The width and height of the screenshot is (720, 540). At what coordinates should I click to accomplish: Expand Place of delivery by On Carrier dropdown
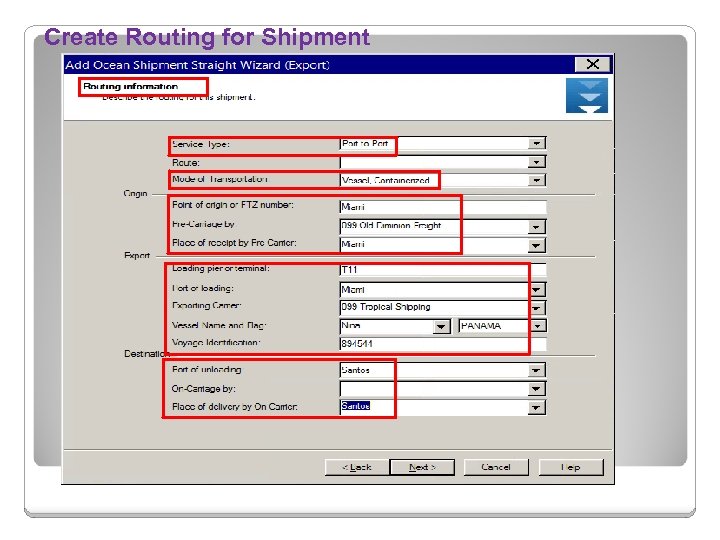click(536, 407)
